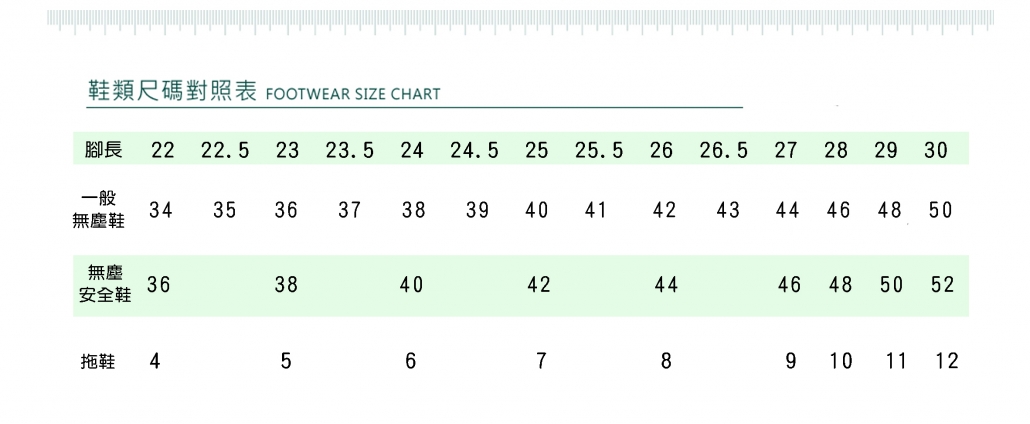Viewport: 1030px width, 424px height.
Task: Click size 34 in 一般無塵鞋 row
Action: [160, 211]
